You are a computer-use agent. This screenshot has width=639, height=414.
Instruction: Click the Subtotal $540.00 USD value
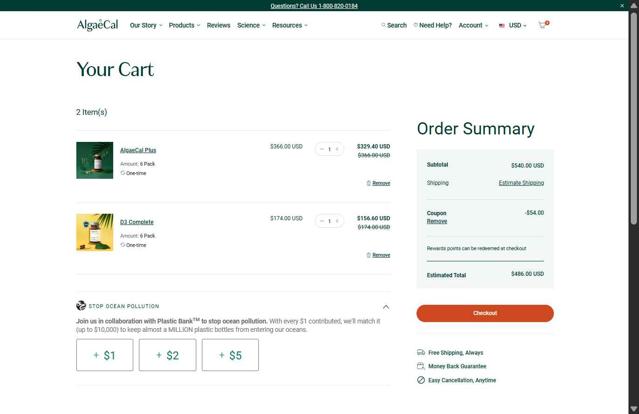527,165
